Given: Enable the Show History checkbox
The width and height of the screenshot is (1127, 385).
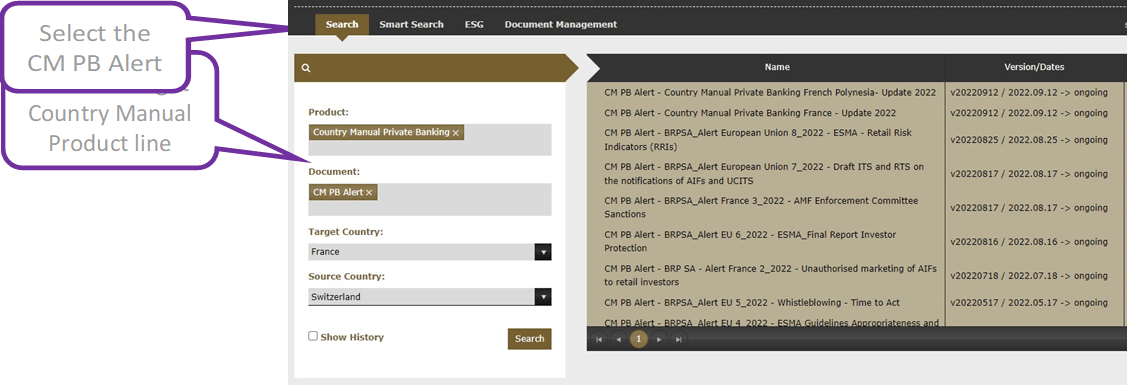Looking at the screenshot, I should [x=313, y=336].
